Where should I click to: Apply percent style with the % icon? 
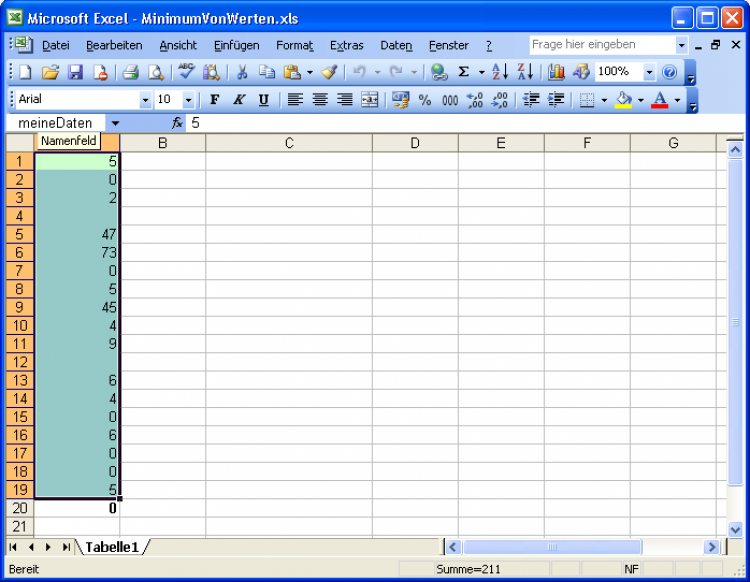click(425, 100)
